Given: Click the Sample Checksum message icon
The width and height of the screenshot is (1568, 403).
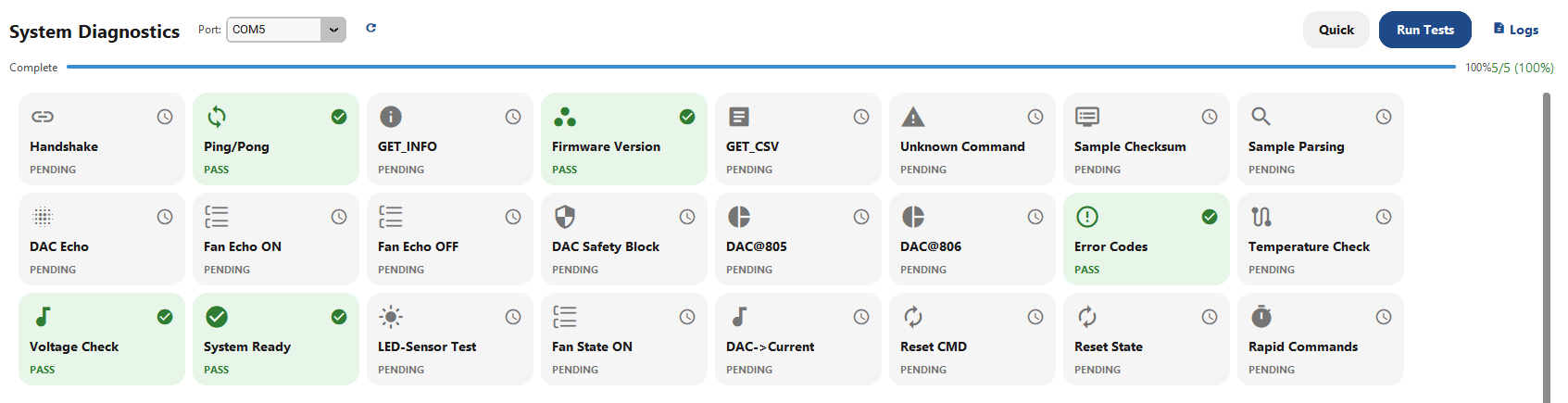Looking at the screenshot, I should [x=1087, y=117].
